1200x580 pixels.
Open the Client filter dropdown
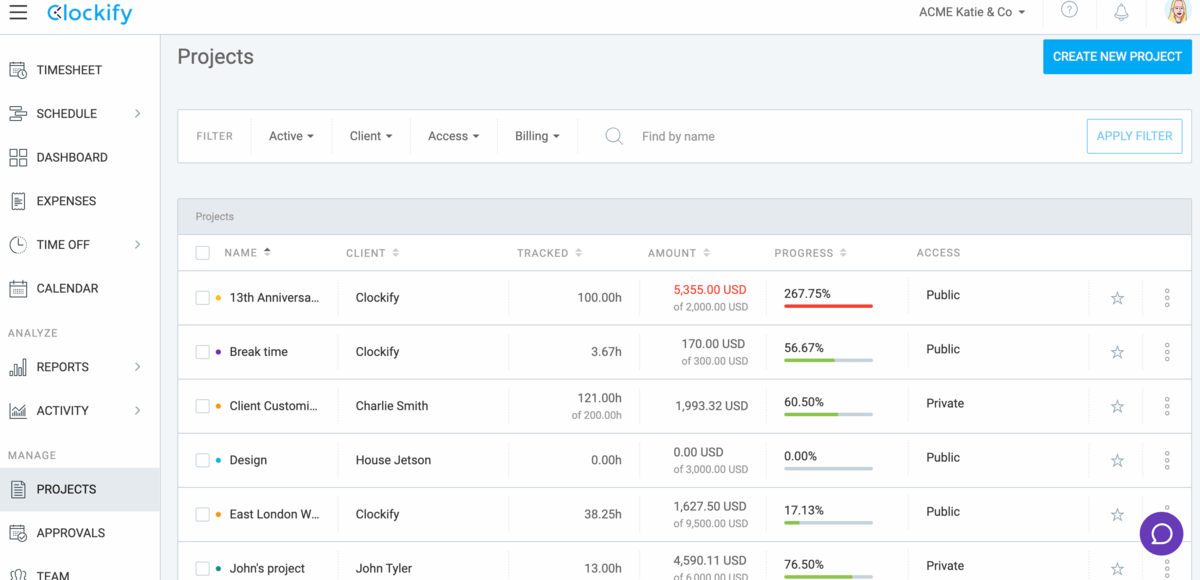[371, 136]
